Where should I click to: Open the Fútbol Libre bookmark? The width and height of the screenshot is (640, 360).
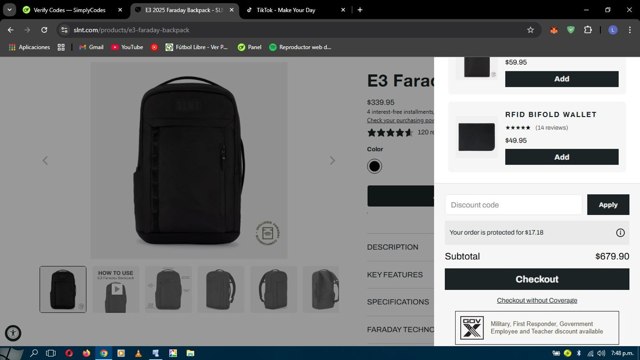[x=197, y=47]
